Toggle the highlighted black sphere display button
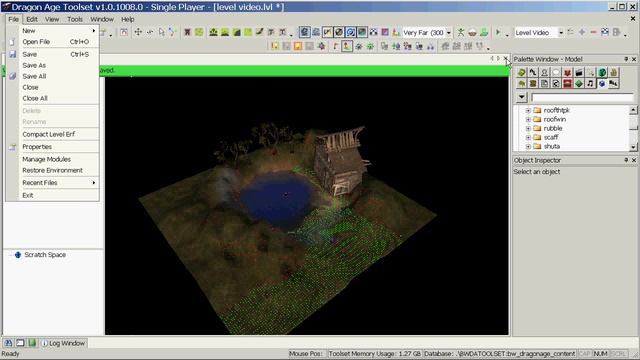The width and height of the screenshot is (640, 360). tap(339, 32)
